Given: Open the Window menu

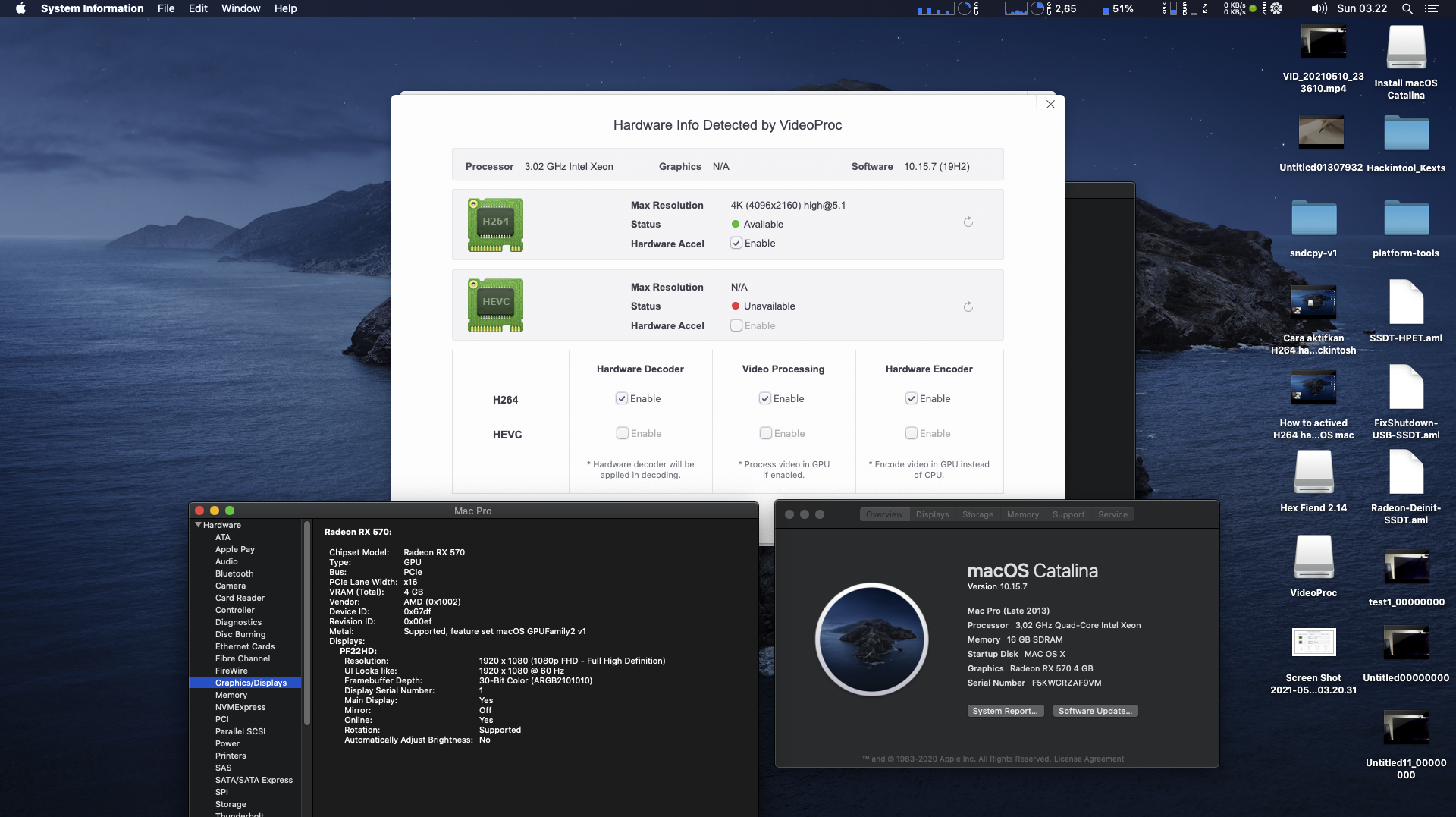Looking at the screenshot, I should pyautogui.click(x=240, y=8).
